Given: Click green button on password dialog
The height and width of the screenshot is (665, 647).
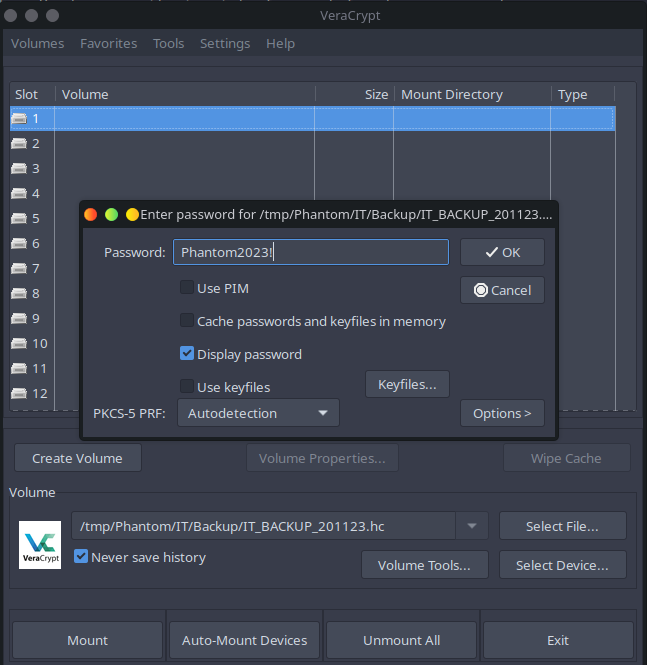Looking at the screenshot, I should [112, 215].
